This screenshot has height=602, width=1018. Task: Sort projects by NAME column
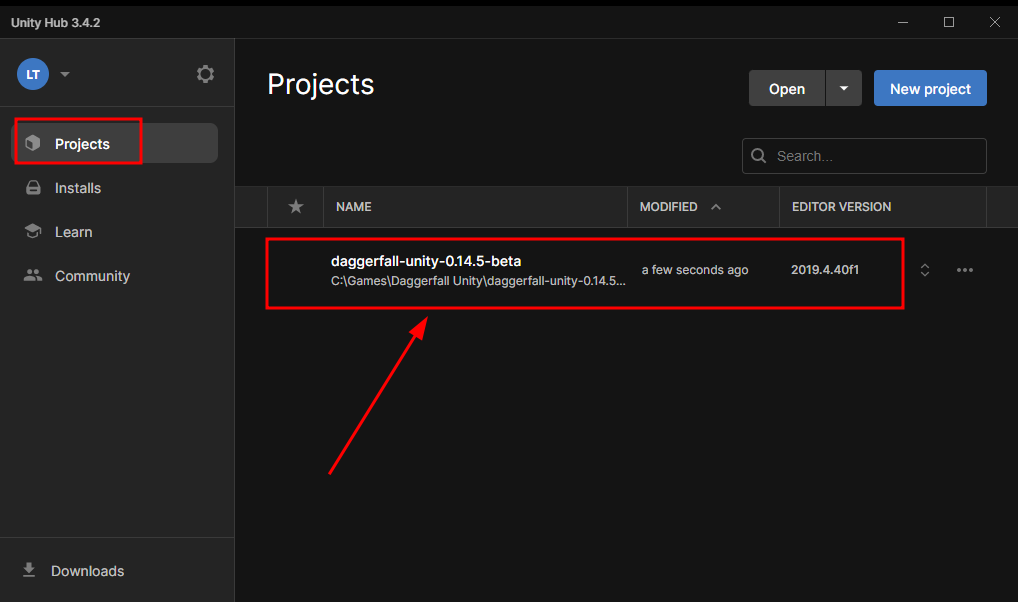354,207
